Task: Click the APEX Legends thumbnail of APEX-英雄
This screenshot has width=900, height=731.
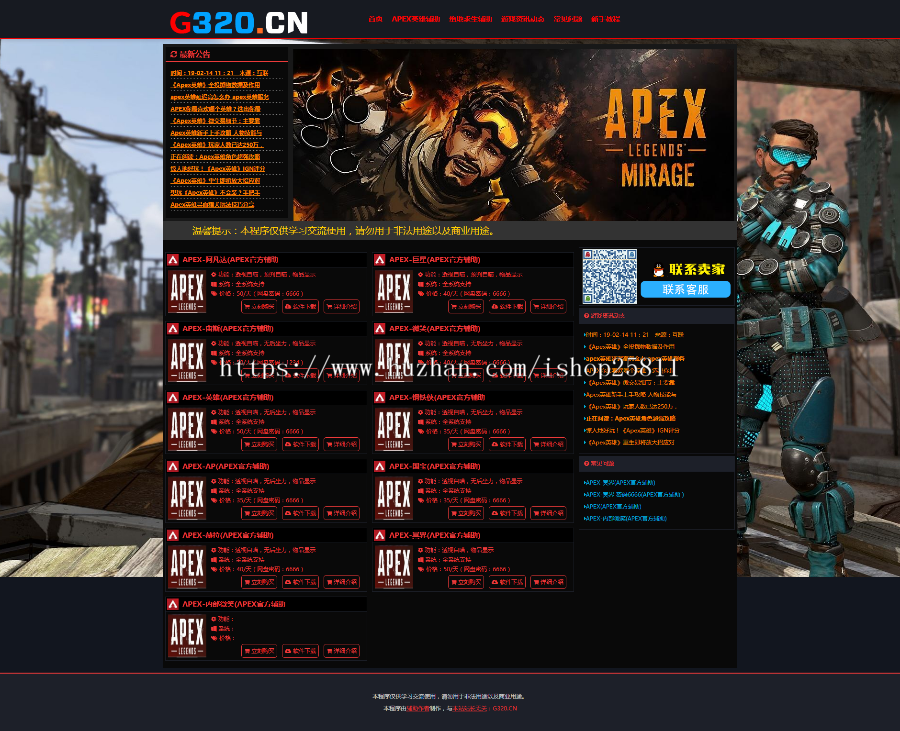Action: pyautogui.click(x=187, y=429)
